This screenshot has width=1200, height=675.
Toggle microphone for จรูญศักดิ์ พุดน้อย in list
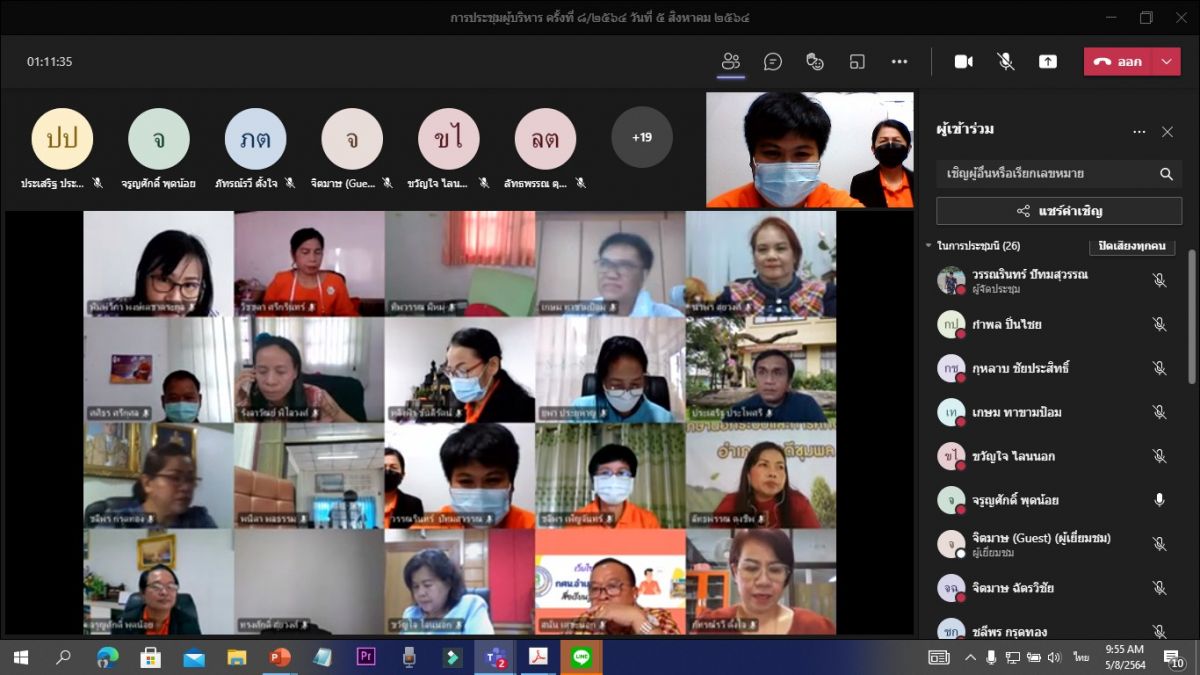pyautogui.click(x=1159, y=500)
